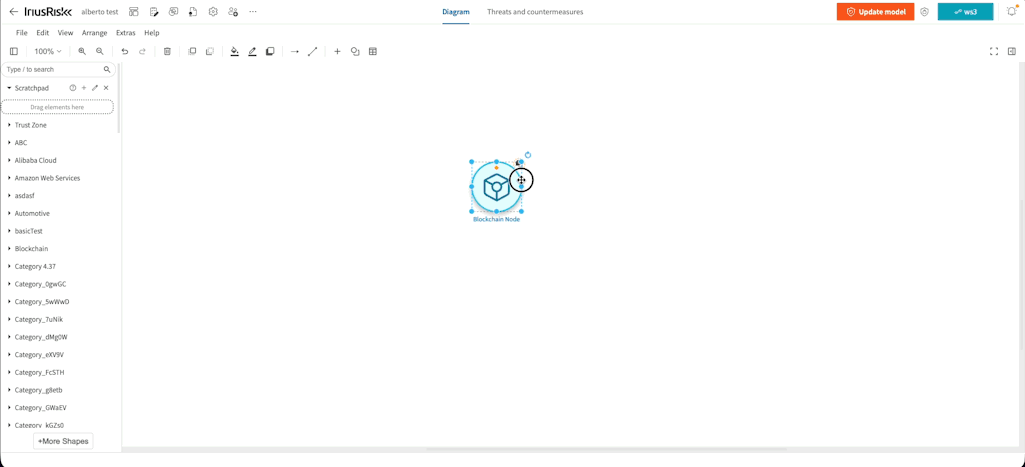1025x467 pixels.
Task: Enter fullscreen mode
Action: tap(994, 51)
